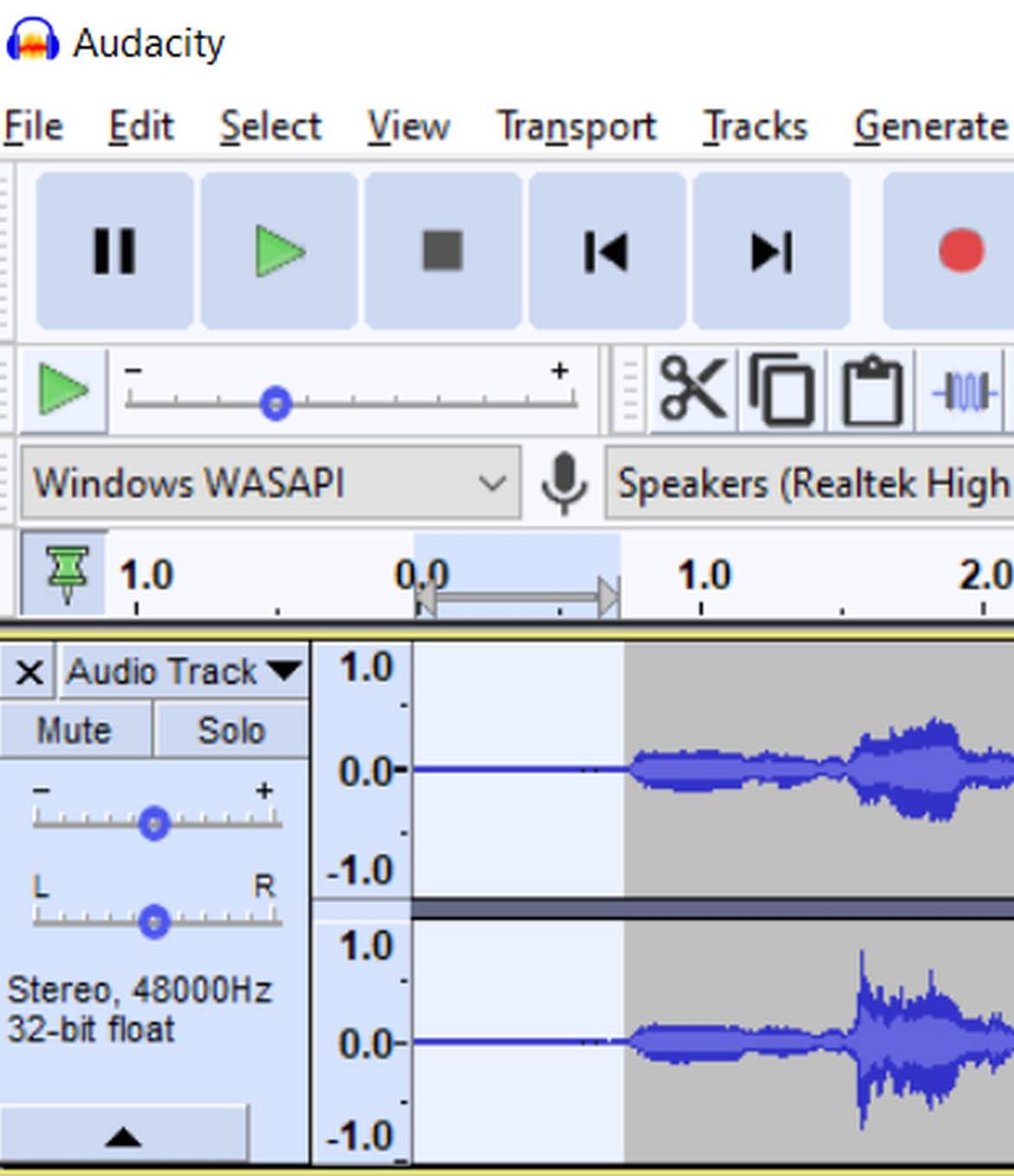Paste with the clipboard icon
The width and height of the screenshot is (1014, 1176).
872,390
